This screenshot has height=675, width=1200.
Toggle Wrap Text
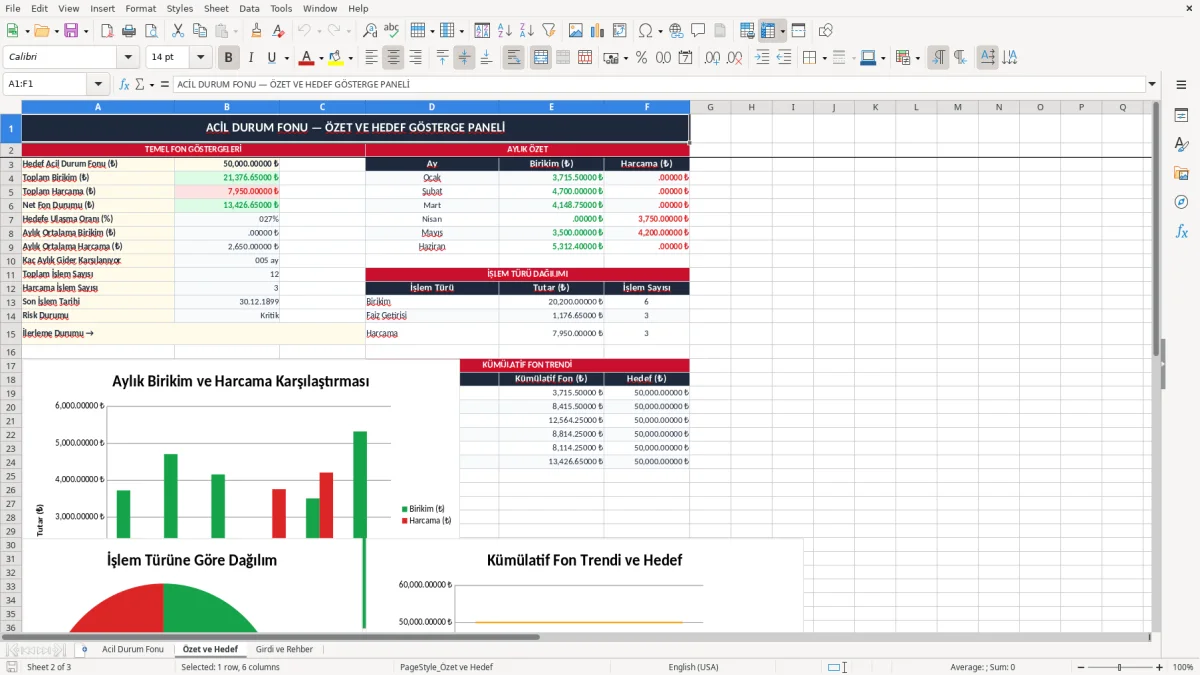tap(514, 58)
